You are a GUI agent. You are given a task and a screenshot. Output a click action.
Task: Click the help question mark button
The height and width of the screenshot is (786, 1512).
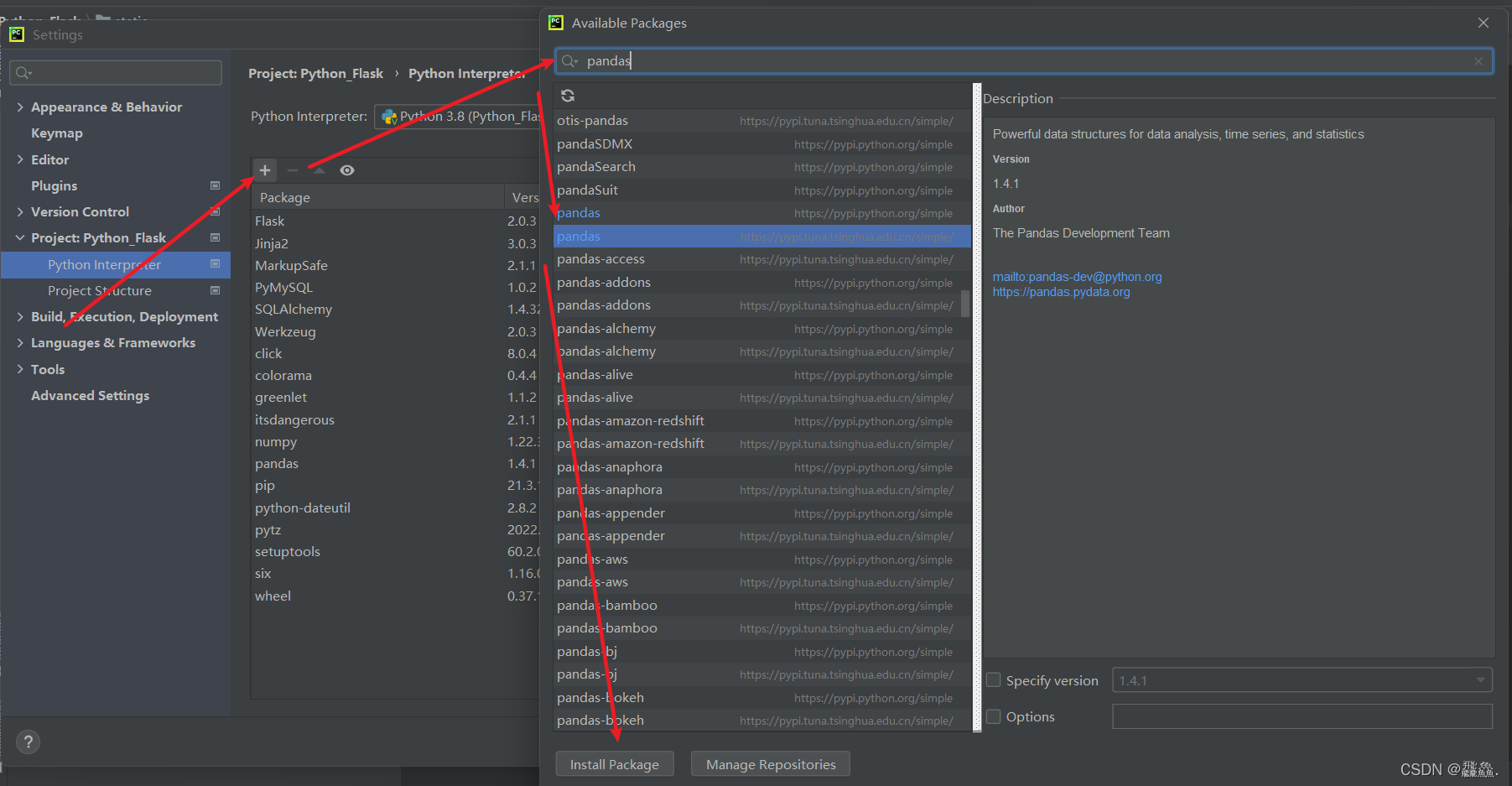(29, 742)
